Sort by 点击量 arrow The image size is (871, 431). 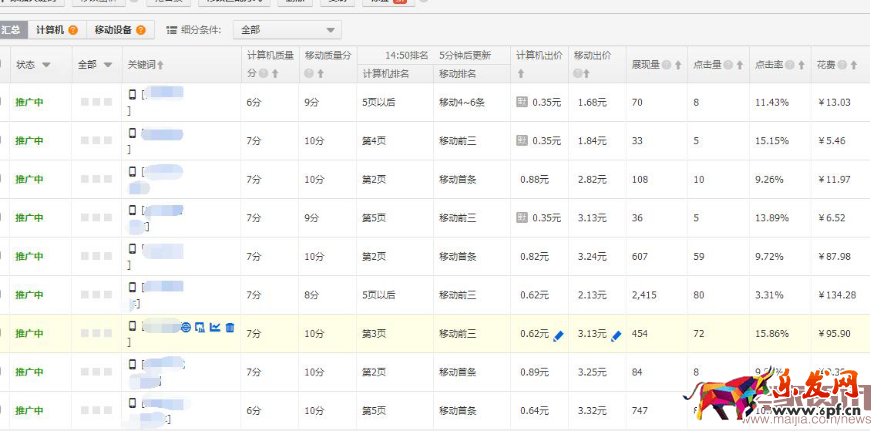[x=739, y=65]
